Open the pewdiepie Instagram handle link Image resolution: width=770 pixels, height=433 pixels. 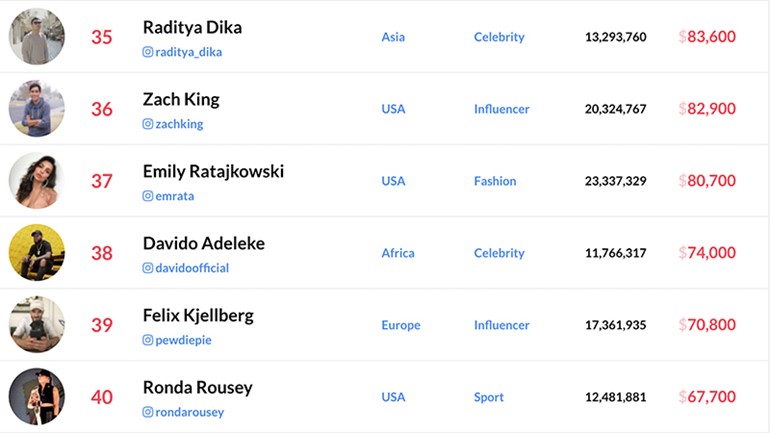[x=183, y=340]
